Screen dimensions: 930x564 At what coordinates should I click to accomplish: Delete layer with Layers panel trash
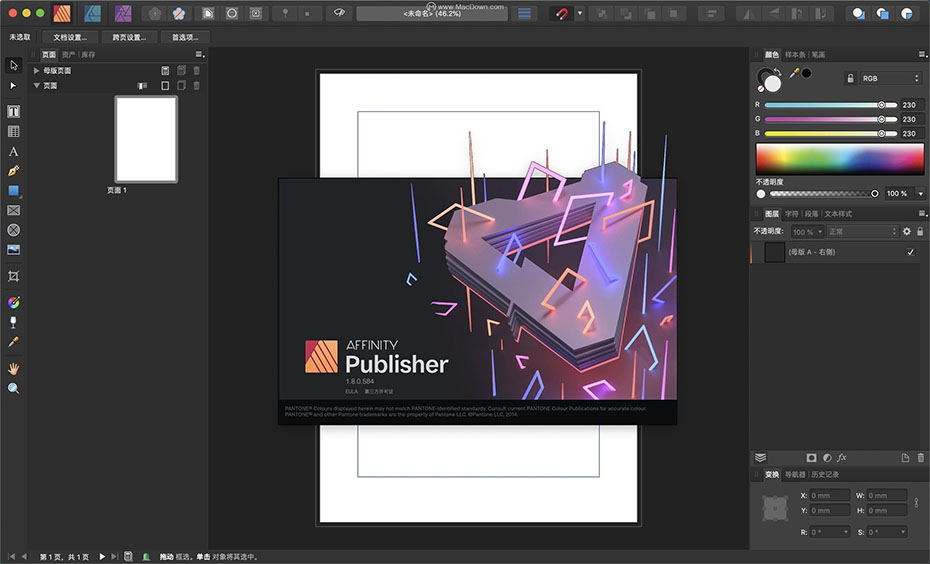click(921, 458)
